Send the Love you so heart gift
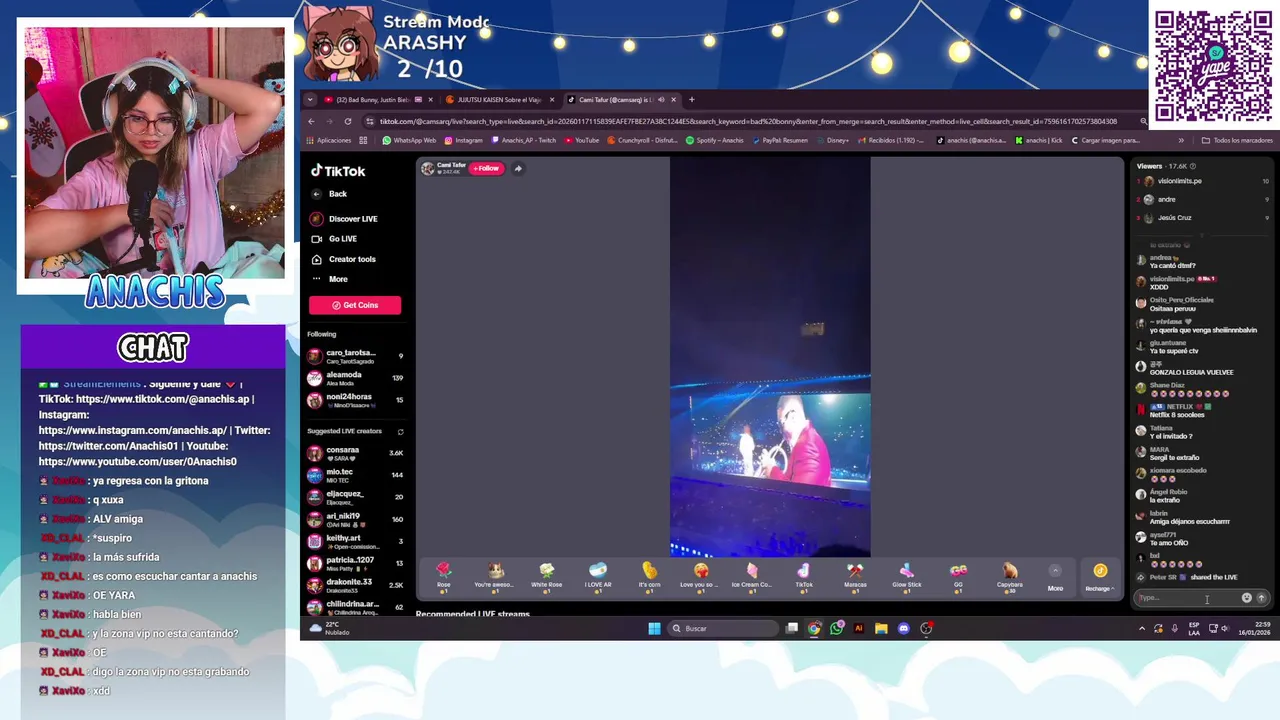 click(701, 577)
